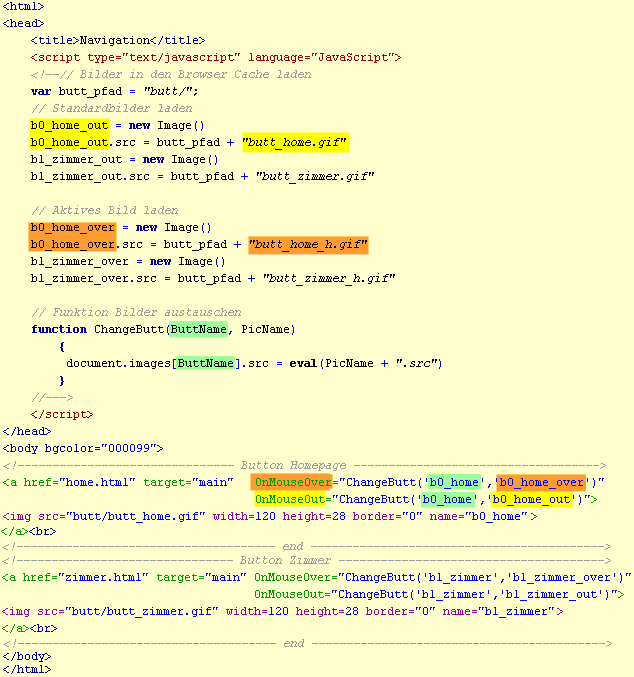Viewport: 634px width, 677px height.
Task: Click the italic string "butt_zimmer_h.gif"
Action: point(329,278)
